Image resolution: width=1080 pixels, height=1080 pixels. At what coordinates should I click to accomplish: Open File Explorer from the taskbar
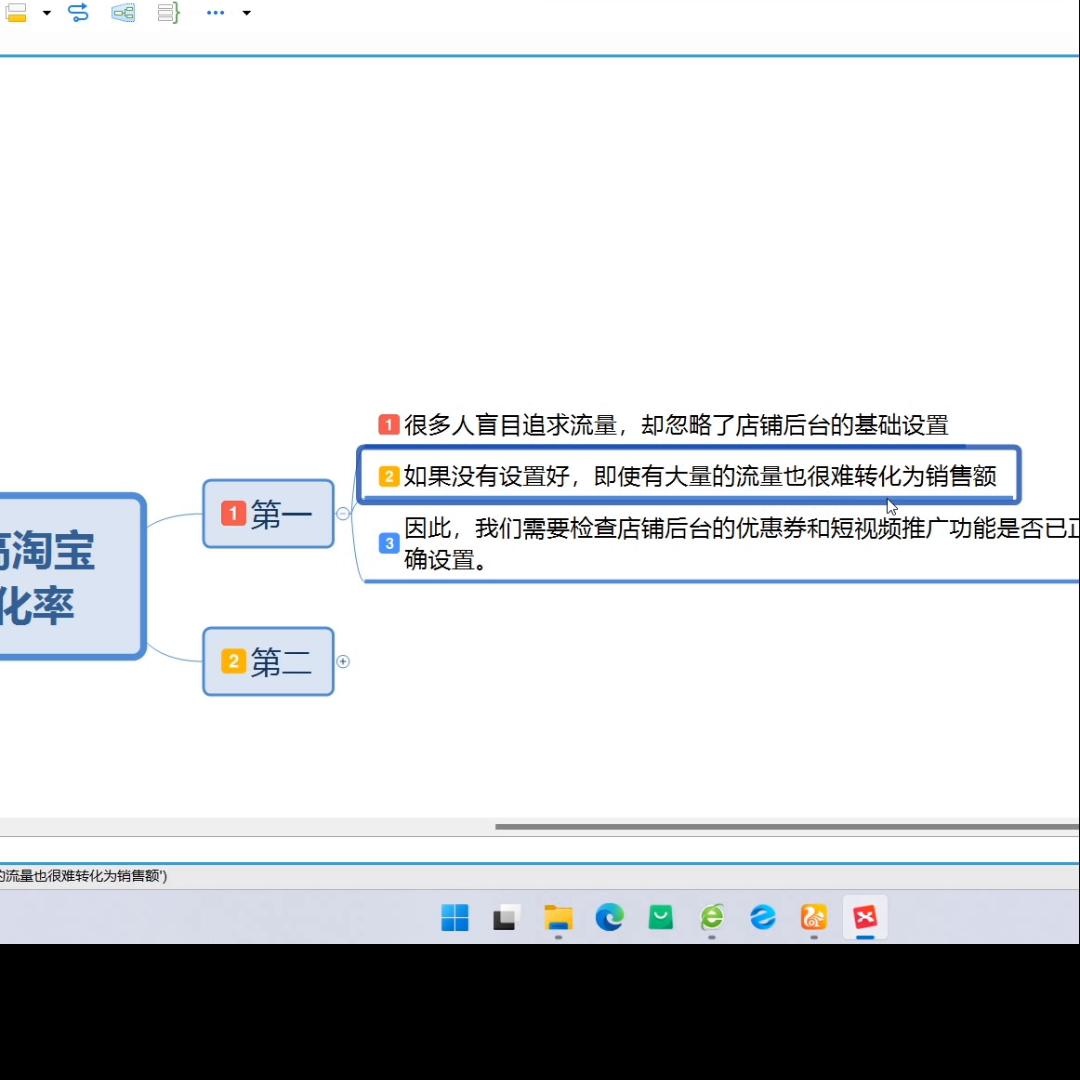click(x=558, y=917)
